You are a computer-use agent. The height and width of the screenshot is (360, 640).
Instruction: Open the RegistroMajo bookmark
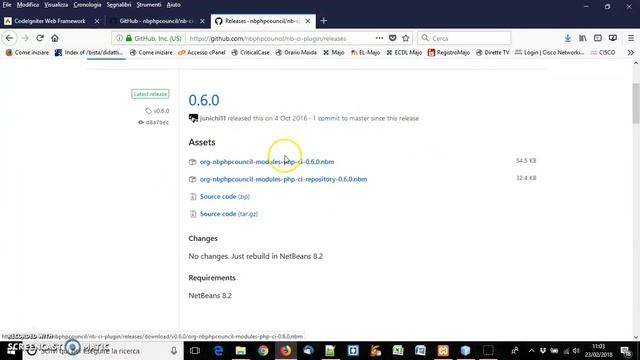(x=449, y=52)
